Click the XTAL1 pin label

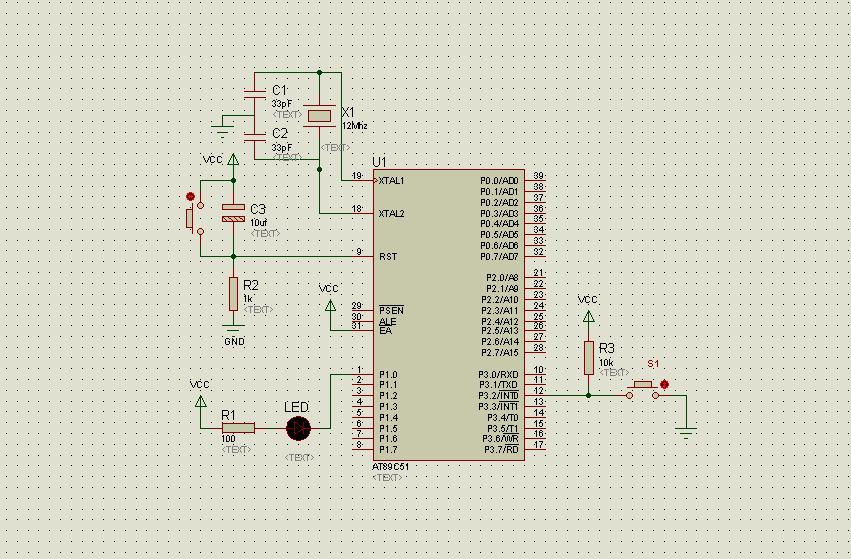coord(391,181)
